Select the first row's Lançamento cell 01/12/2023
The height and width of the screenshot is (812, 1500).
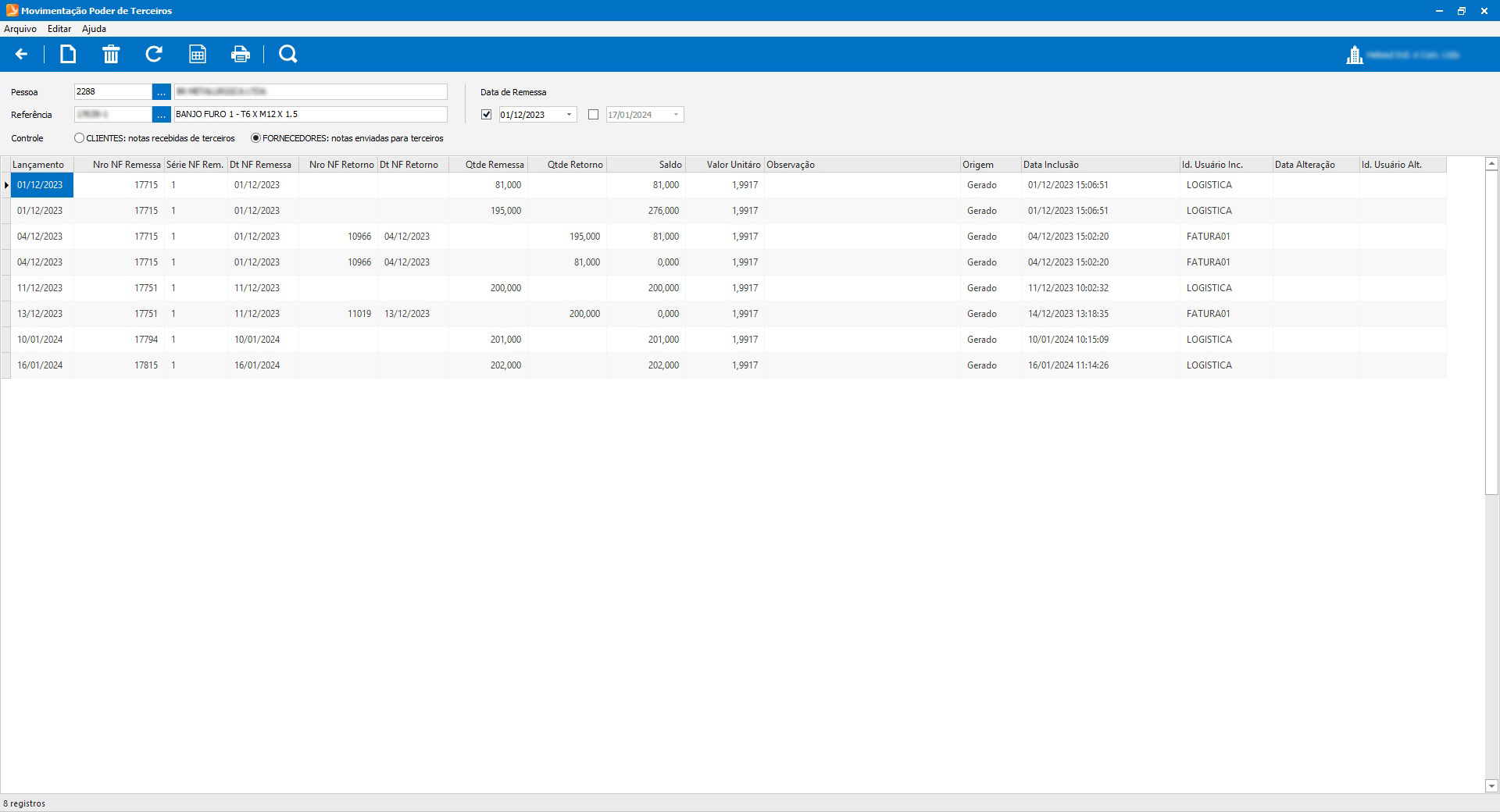point(42,185)
